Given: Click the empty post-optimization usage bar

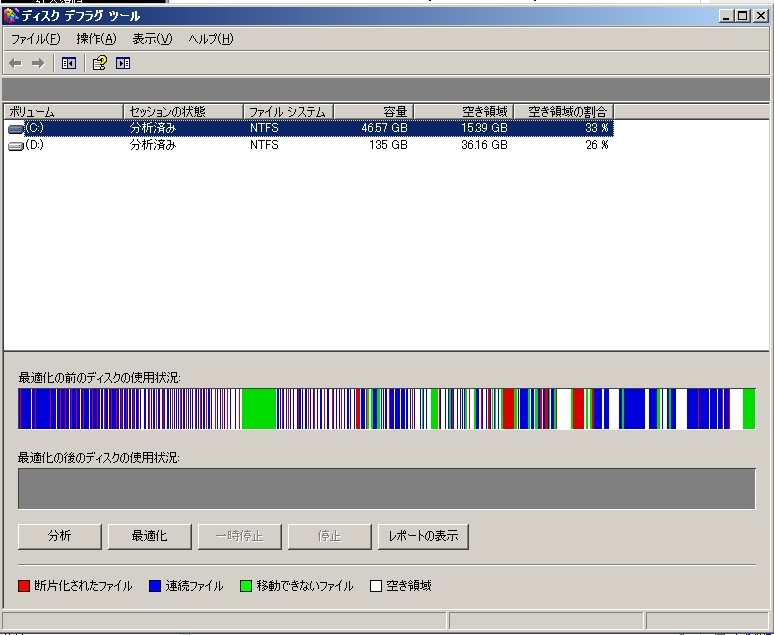Looking at the screenshot, I should pos(387,489).
